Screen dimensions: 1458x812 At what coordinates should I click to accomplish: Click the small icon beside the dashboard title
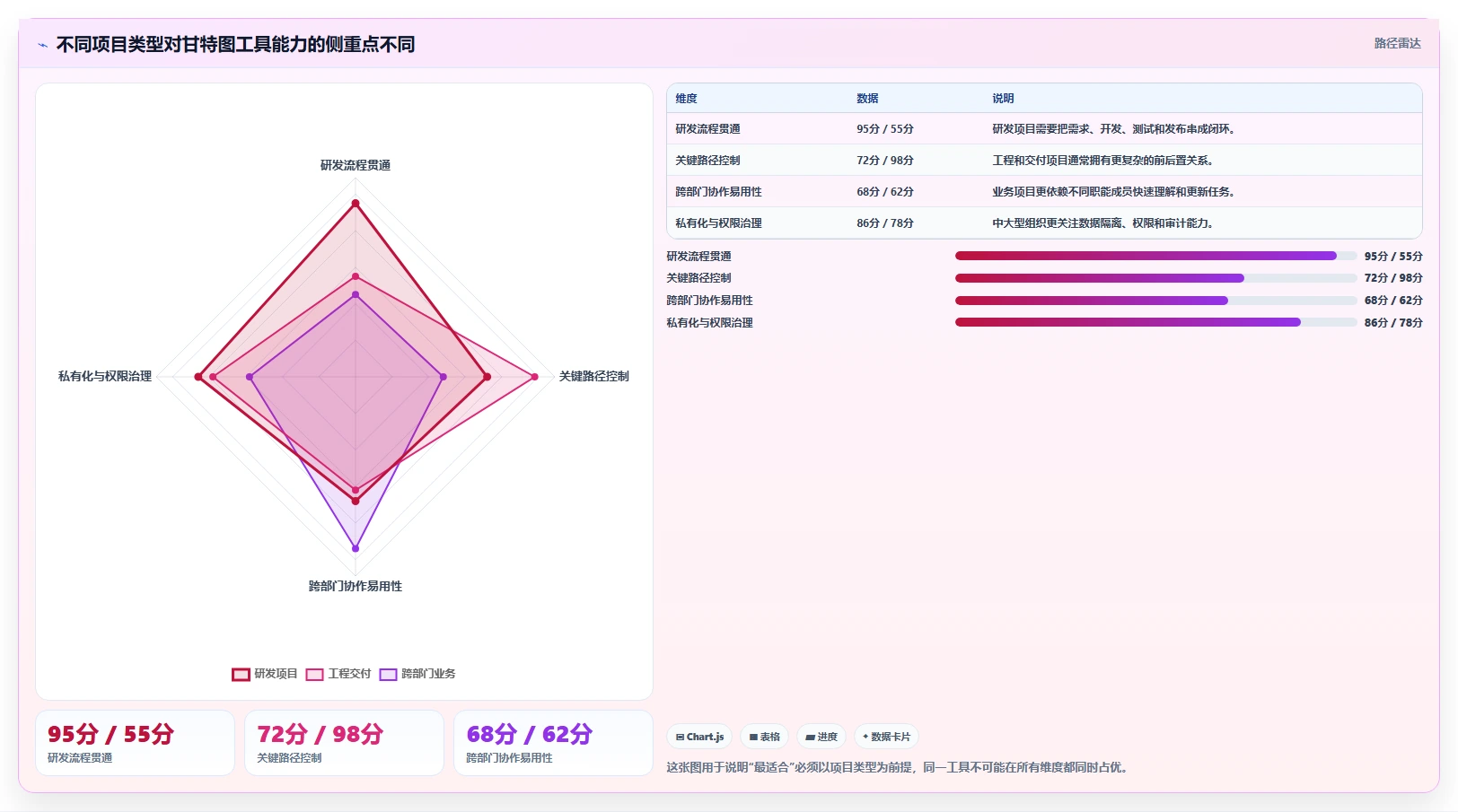[x=42, y=45]
